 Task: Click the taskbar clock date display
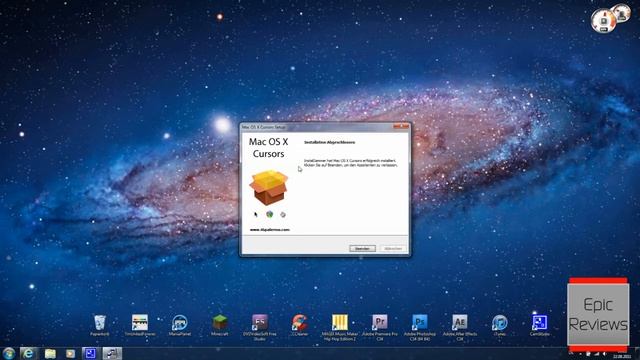622,356
